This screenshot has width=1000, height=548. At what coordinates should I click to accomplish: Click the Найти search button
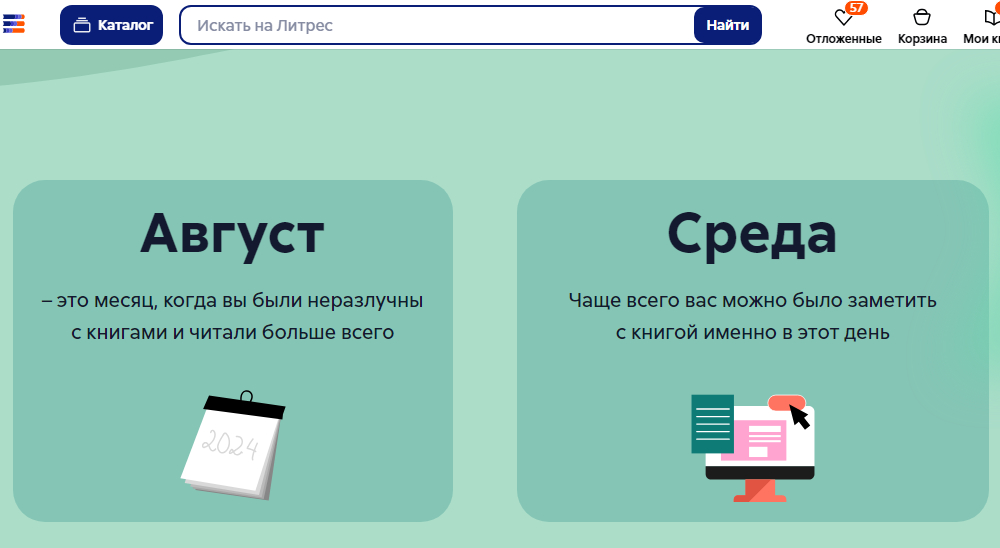[x=728, y=25]
